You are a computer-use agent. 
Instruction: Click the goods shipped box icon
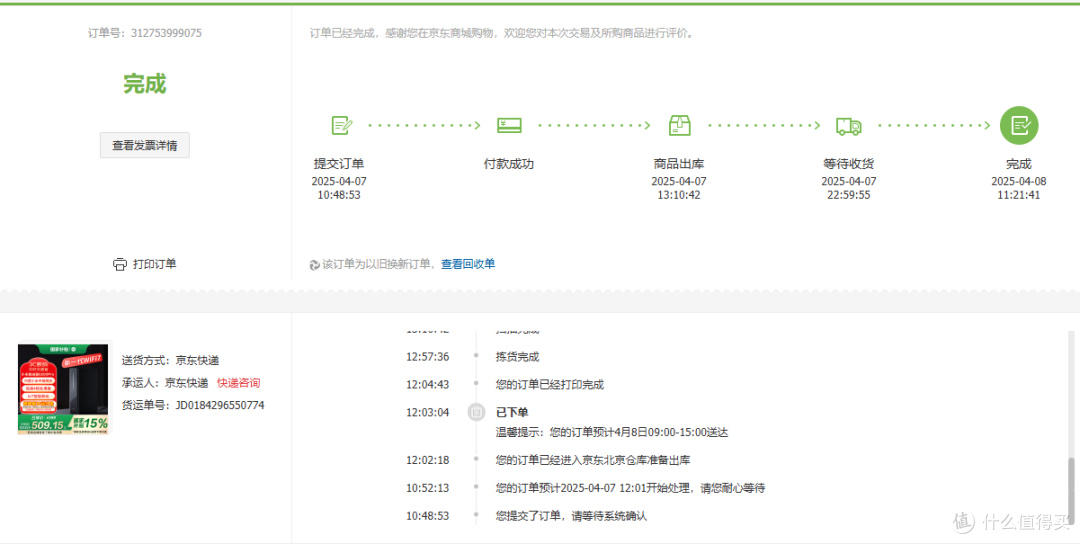679,125
